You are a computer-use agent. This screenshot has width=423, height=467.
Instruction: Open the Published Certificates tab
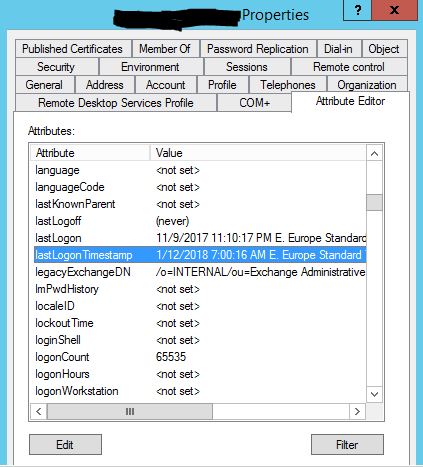pyautogui.click(x=73, y=49)
